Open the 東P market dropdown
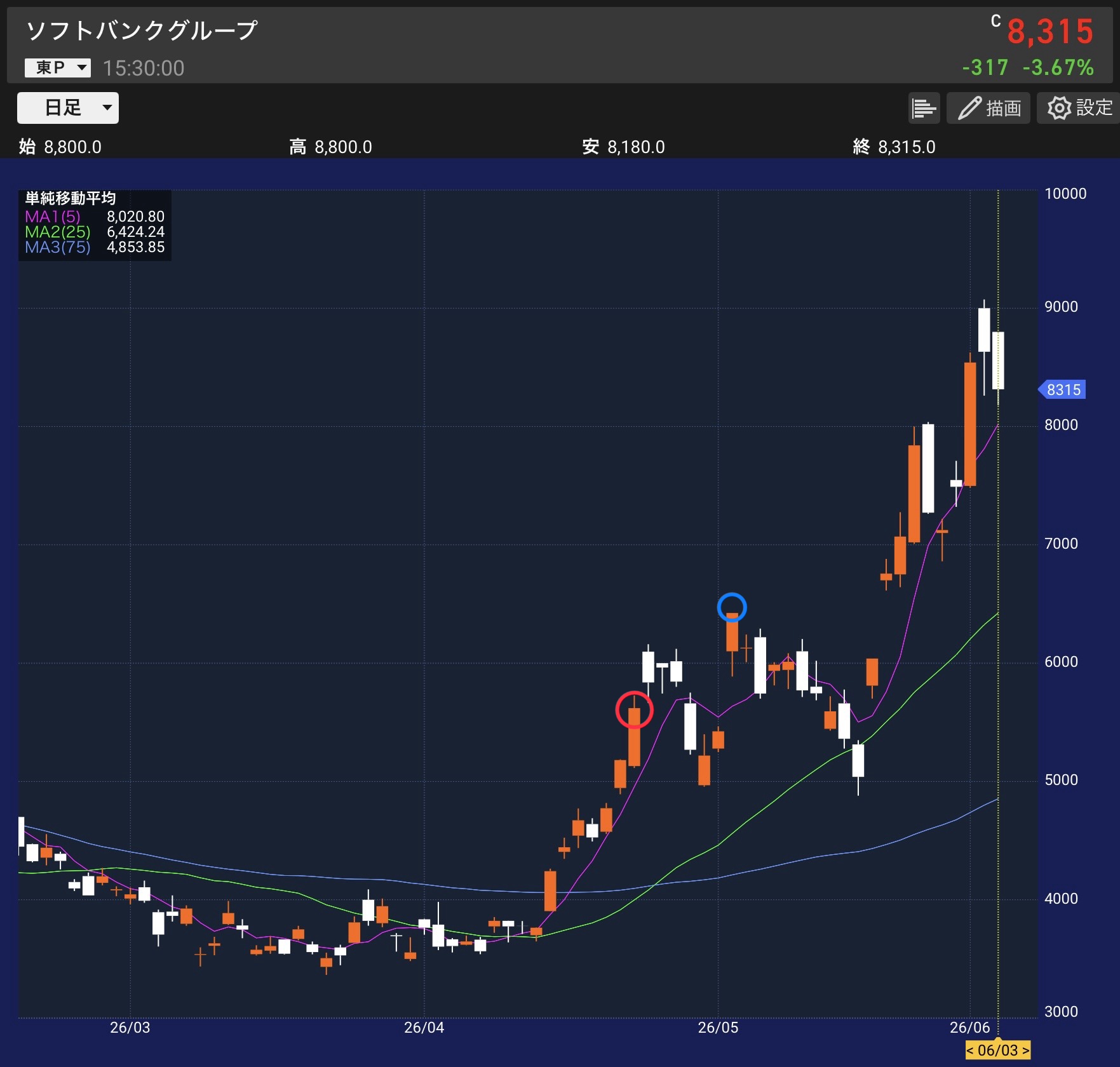 pos(57,67)
